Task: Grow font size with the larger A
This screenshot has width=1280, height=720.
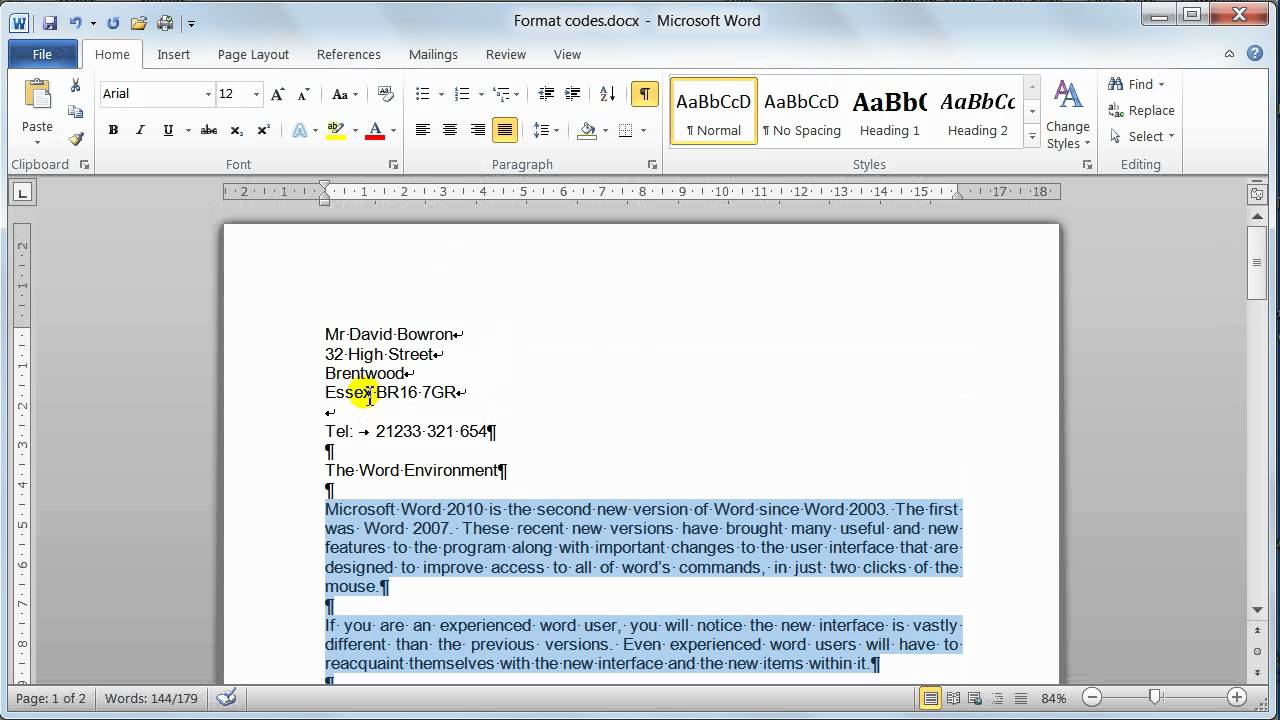Action: click(277, 94)
